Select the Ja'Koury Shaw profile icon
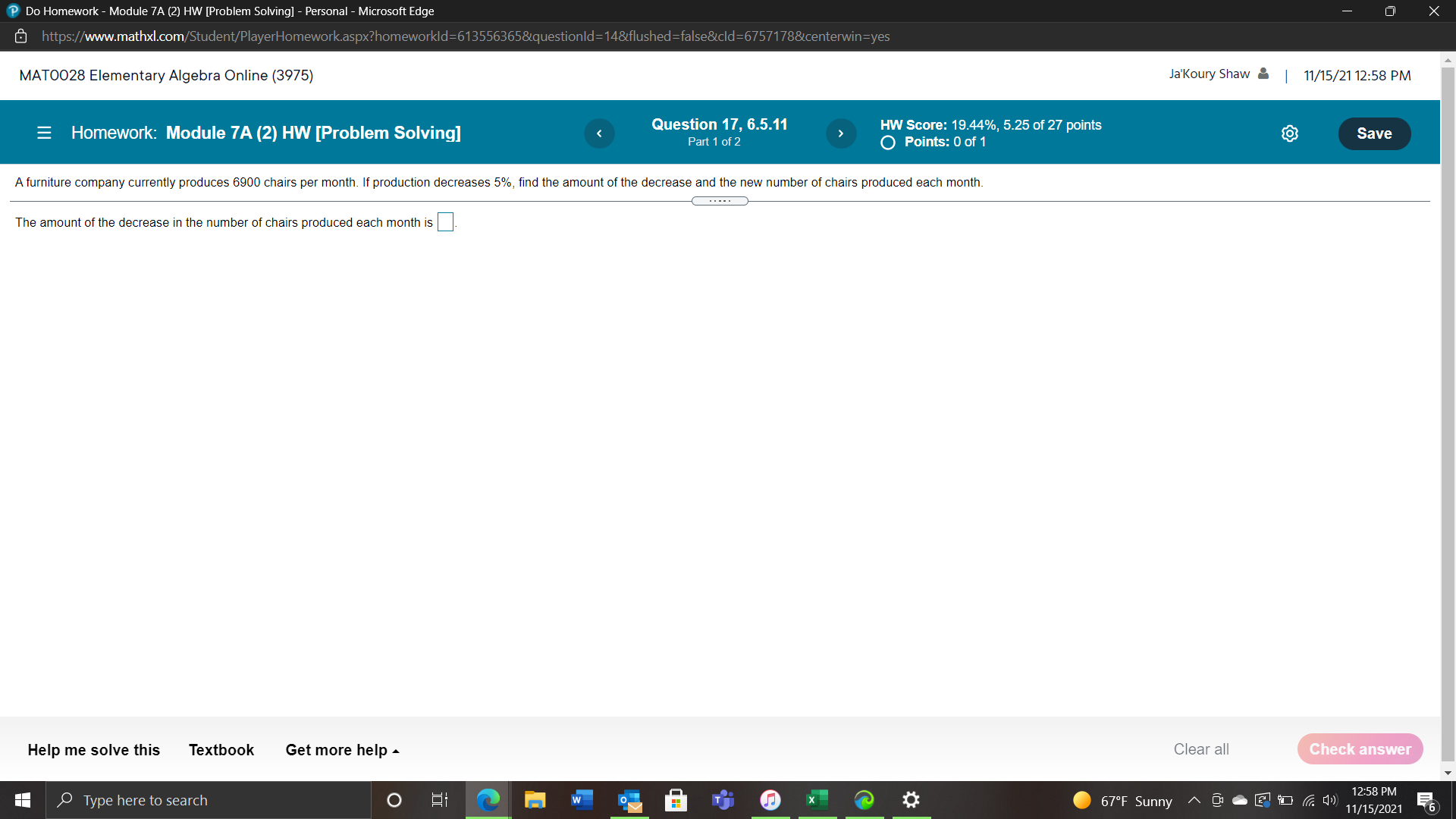The image size is (1456, 819). (x=1263, y=74)
